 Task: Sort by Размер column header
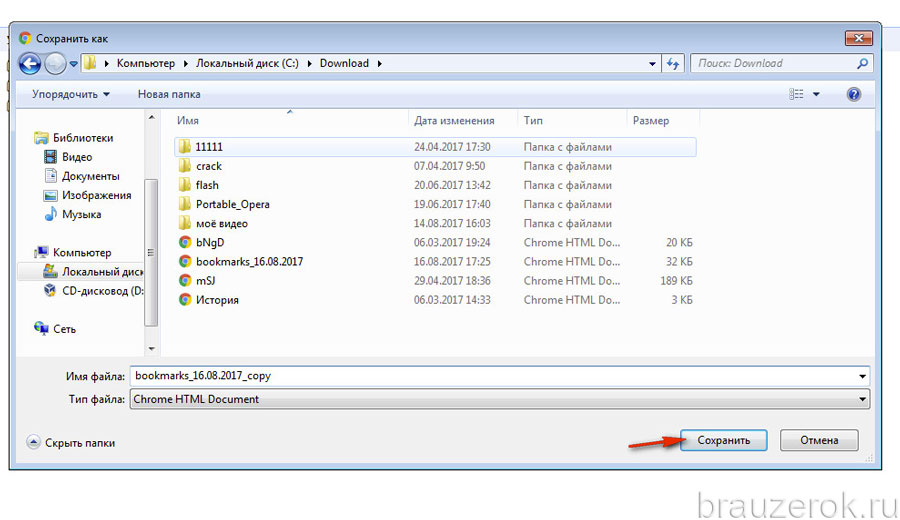(651, 121)
